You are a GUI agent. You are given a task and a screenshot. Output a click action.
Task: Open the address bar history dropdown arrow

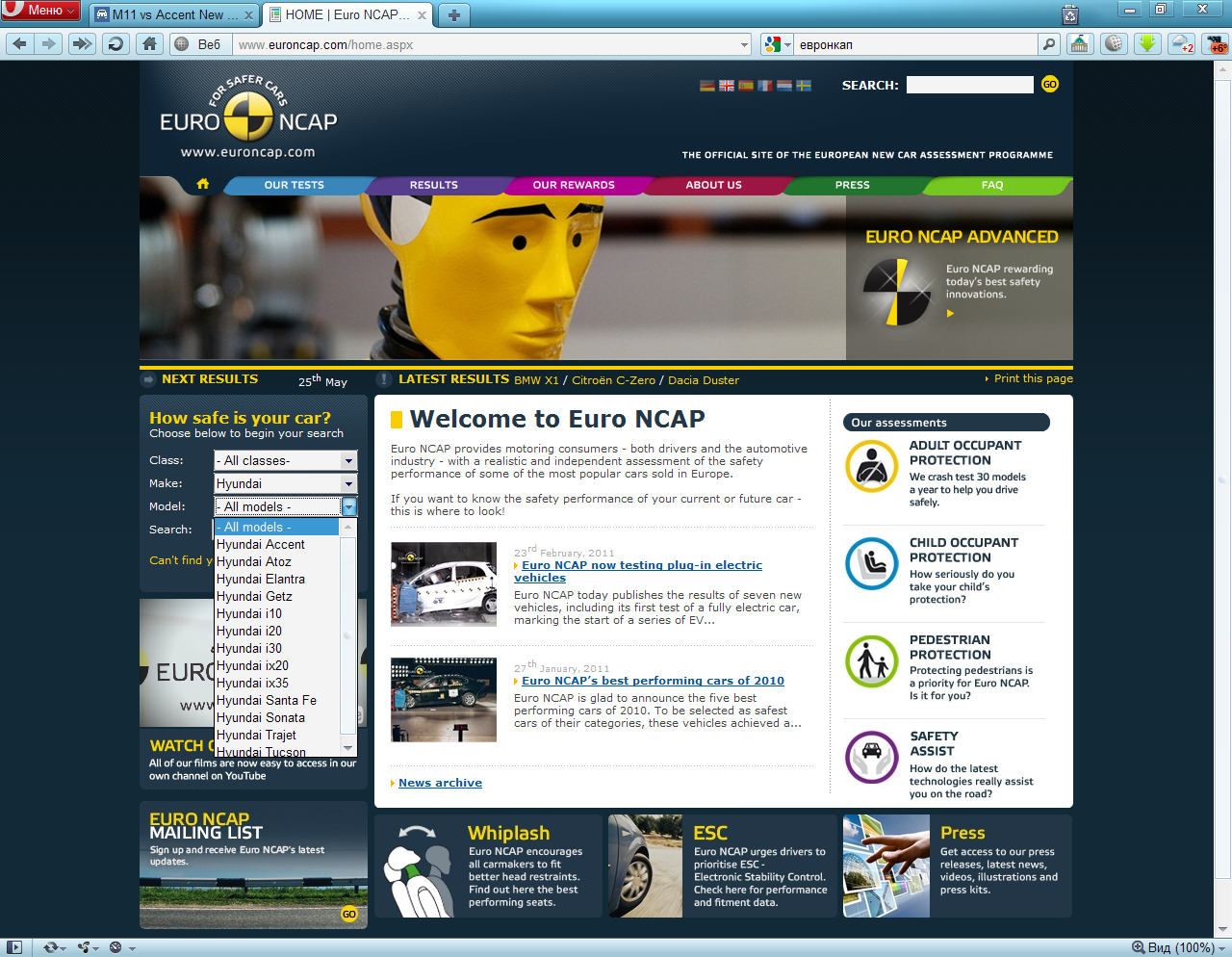pos(744,44)
